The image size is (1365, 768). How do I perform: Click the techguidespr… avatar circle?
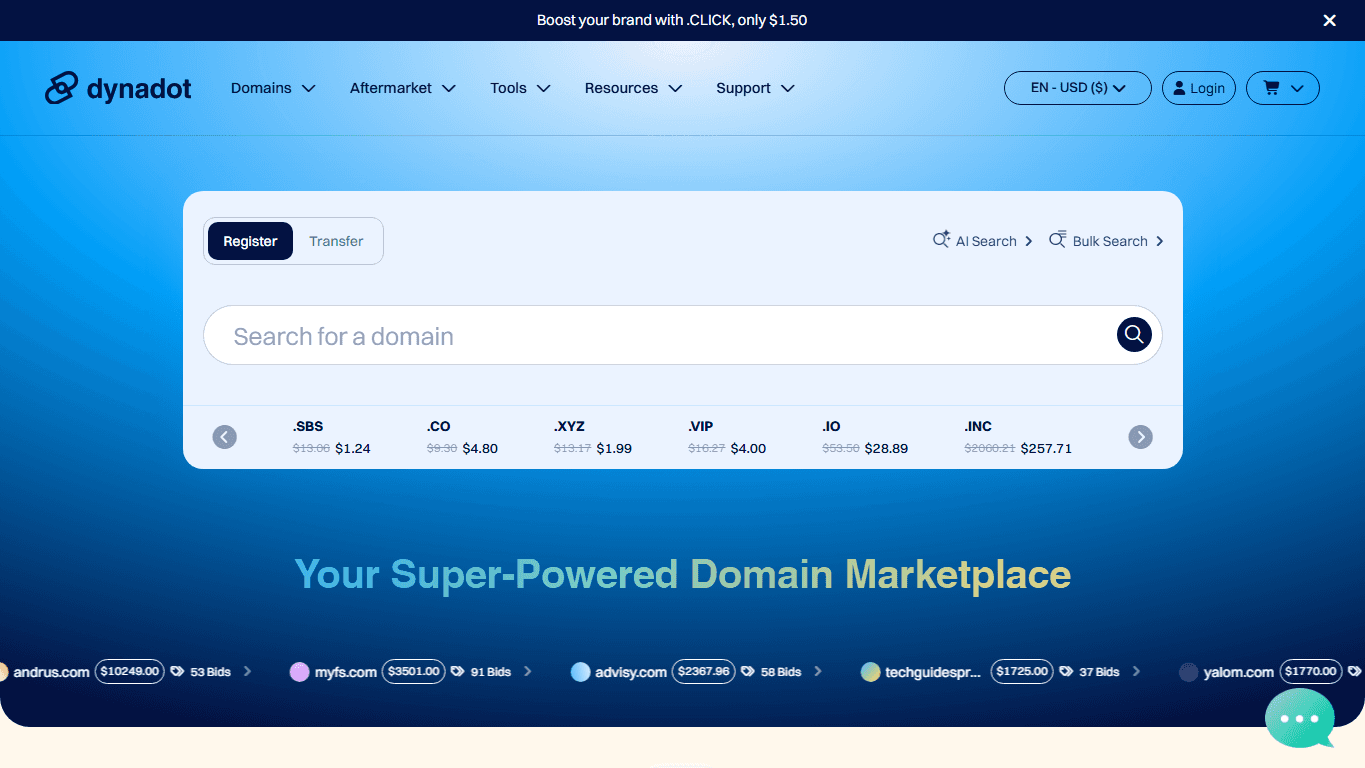[x=870, y=672]
